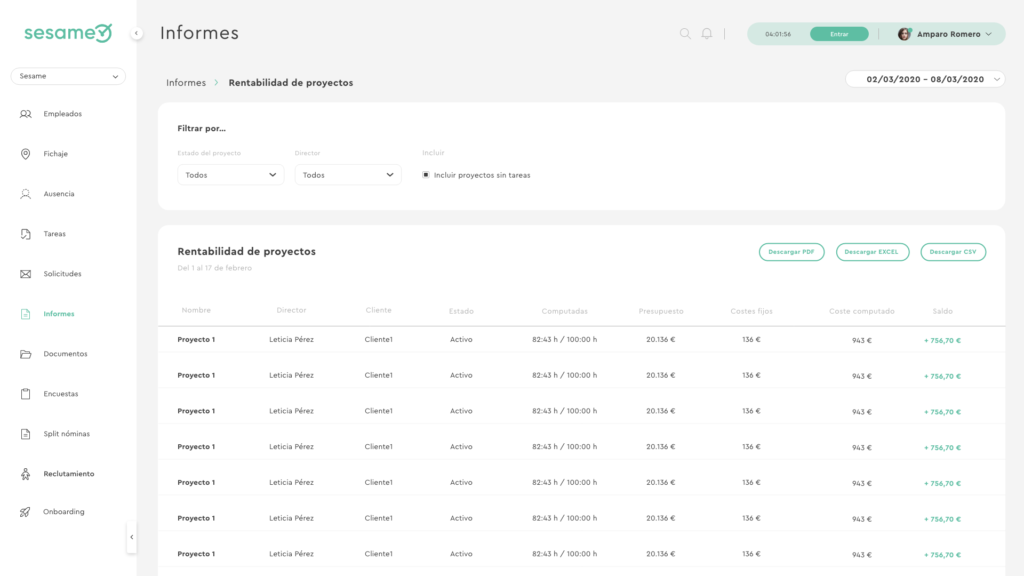Go to Encuestas section
Image resolution: width=1024 pixels, height=576 pixels.
[61, 394]
